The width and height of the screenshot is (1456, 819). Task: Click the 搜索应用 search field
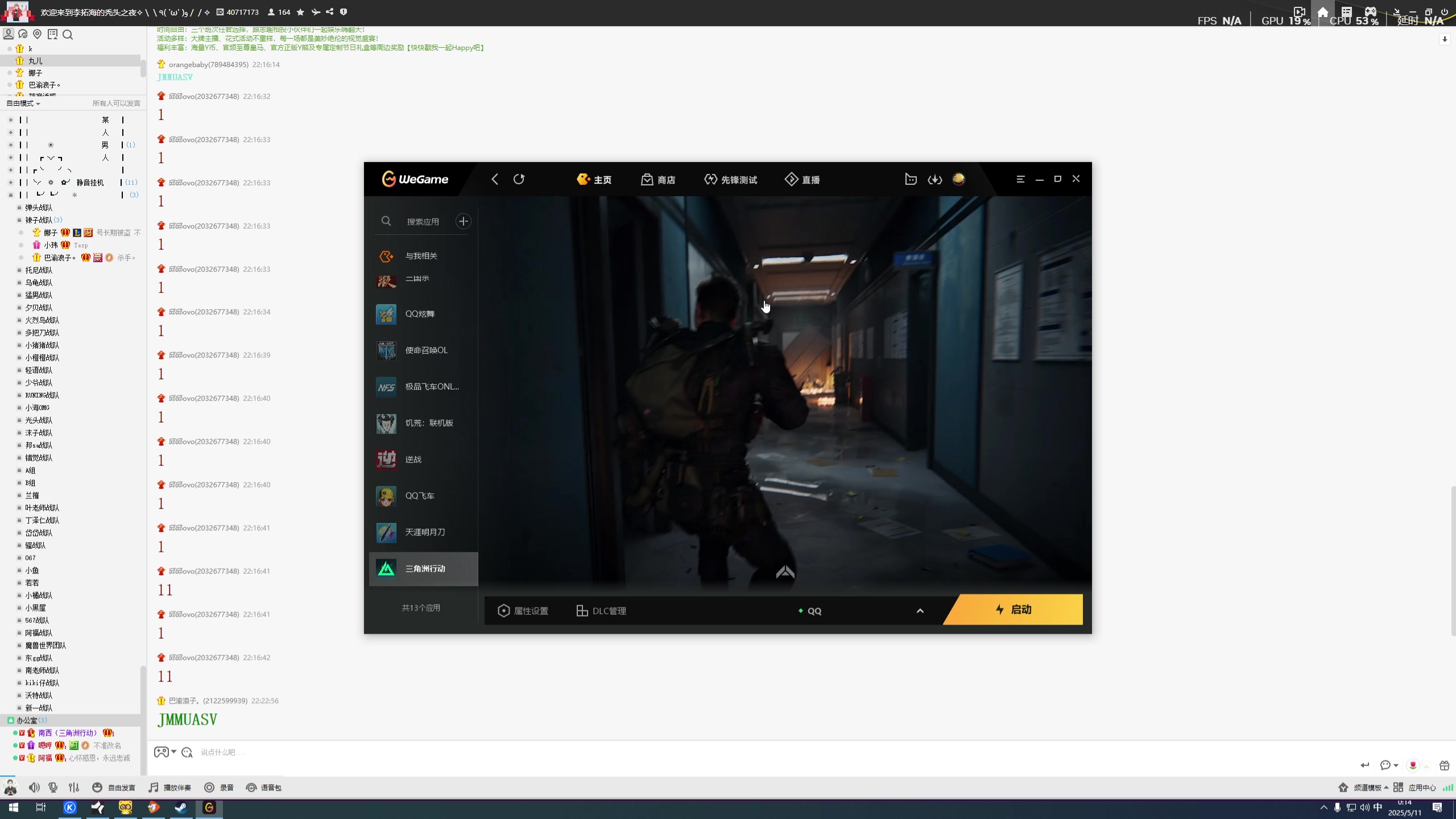click(423, 222)
